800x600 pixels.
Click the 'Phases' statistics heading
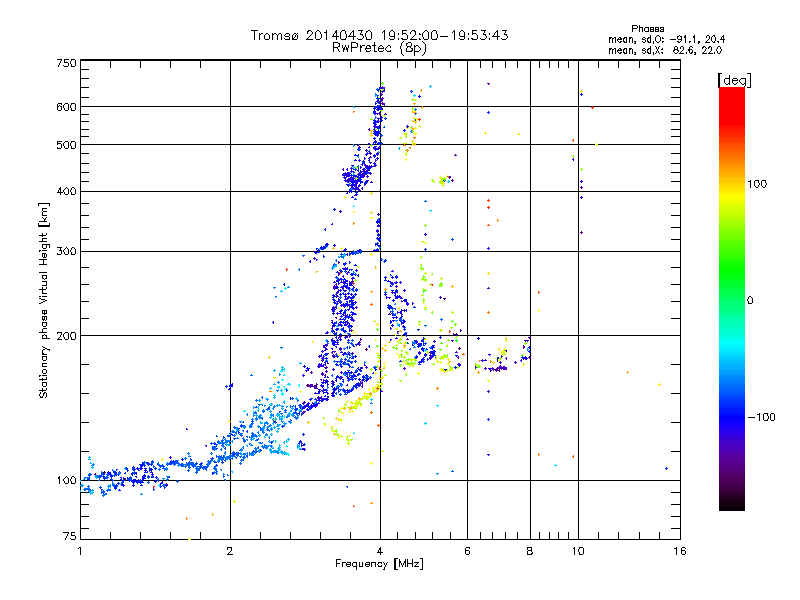coord(647,29)
